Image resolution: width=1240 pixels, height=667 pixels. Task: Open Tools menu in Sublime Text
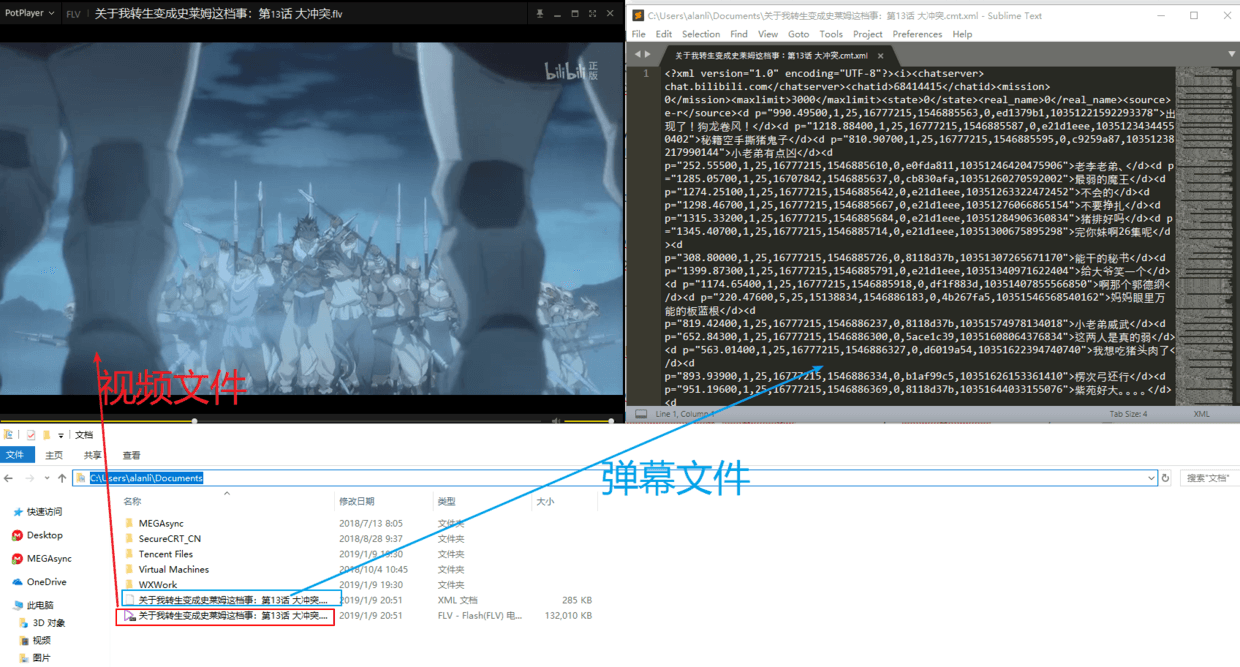(831, 34)
